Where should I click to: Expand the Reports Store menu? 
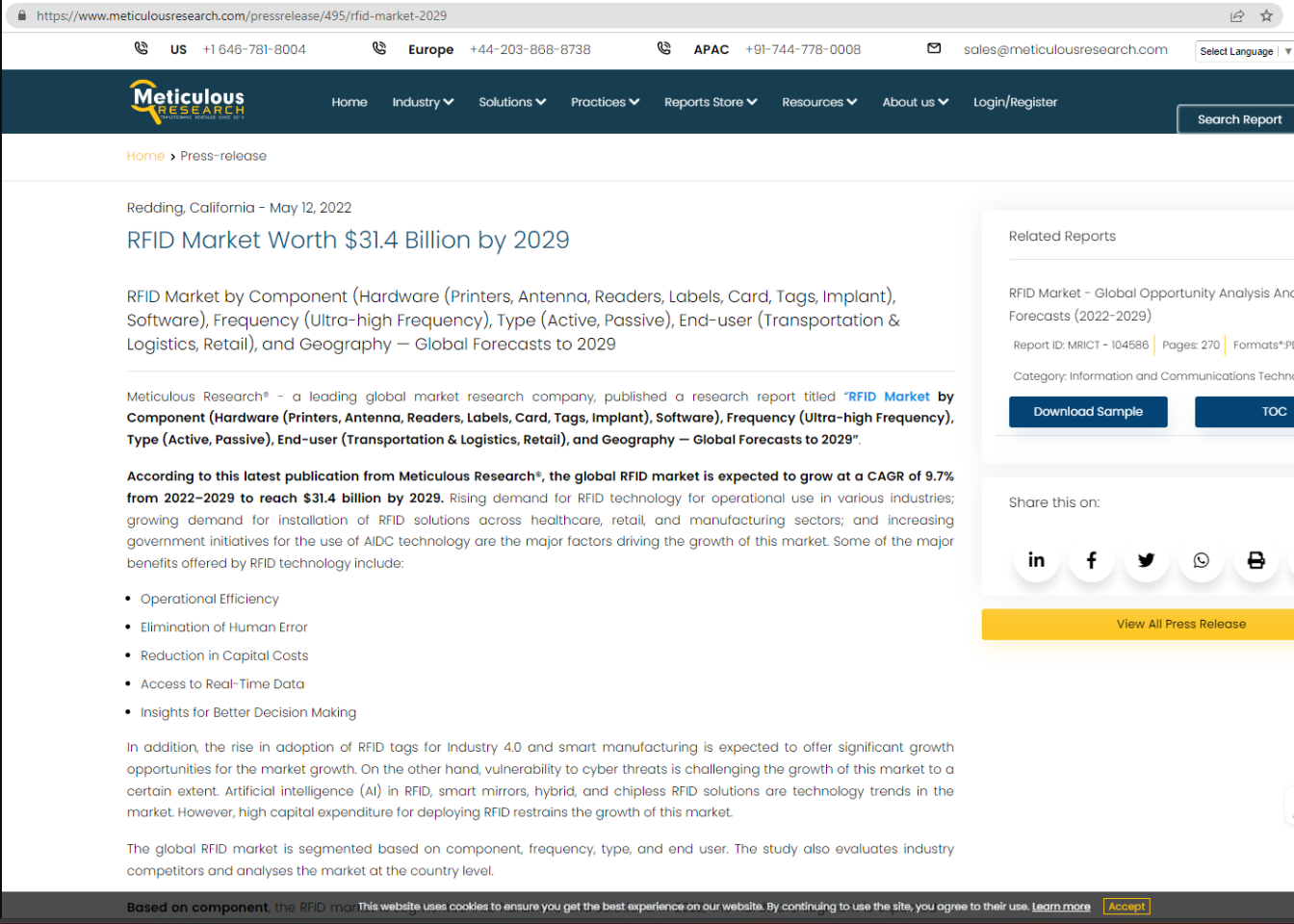pyautogui.click(x=710, y=102)
